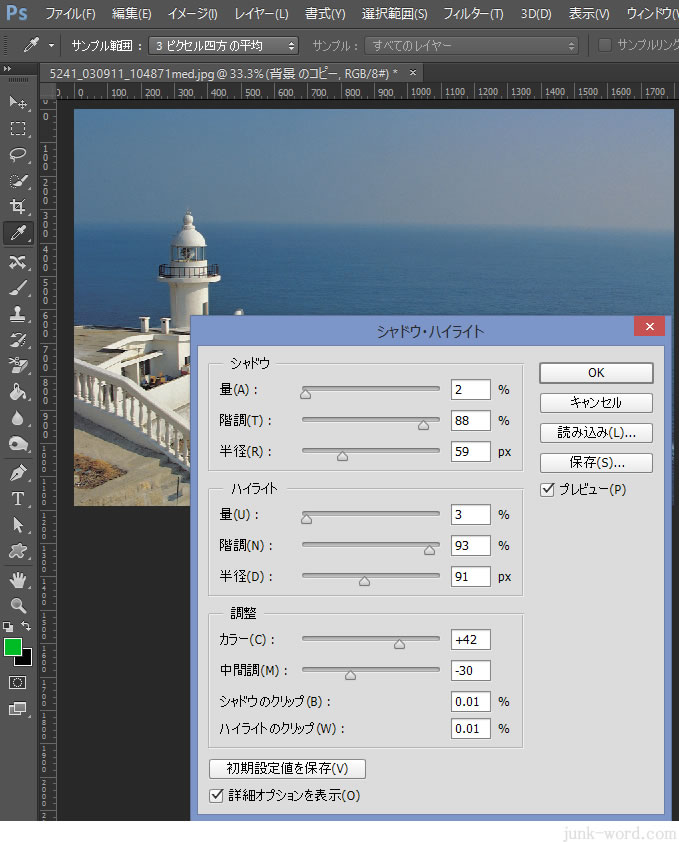
Task: Expand the eyedropper tool preset picker arrow
Action: click(x=51, y=46)
